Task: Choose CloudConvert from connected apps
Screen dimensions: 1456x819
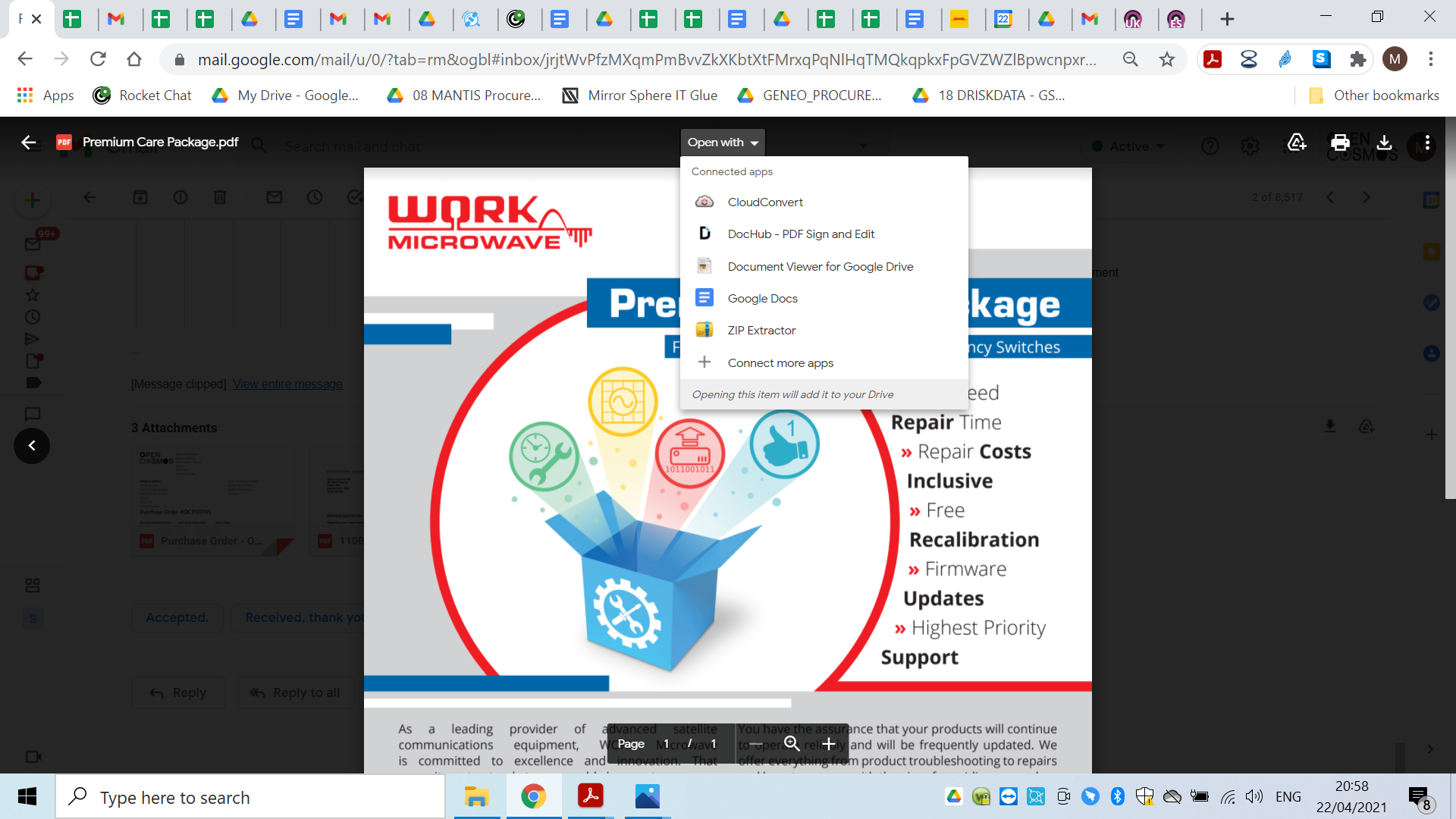Action: click(x=765, y=202)
